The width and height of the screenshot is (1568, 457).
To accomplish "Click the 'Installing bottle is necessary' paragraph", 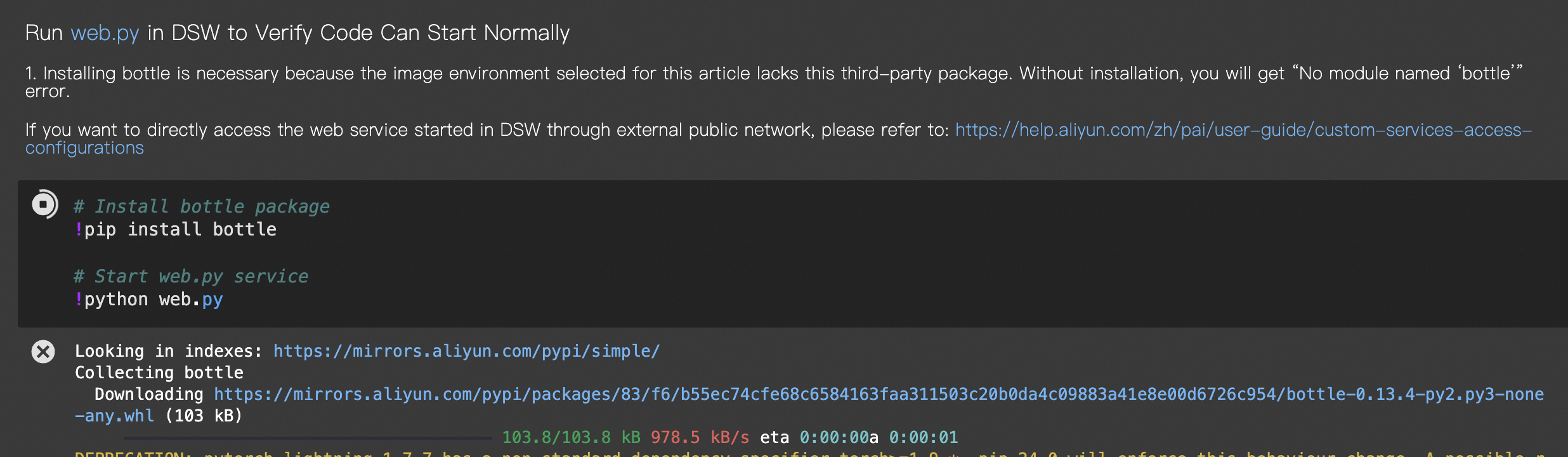I will click(x=774, y=83).
